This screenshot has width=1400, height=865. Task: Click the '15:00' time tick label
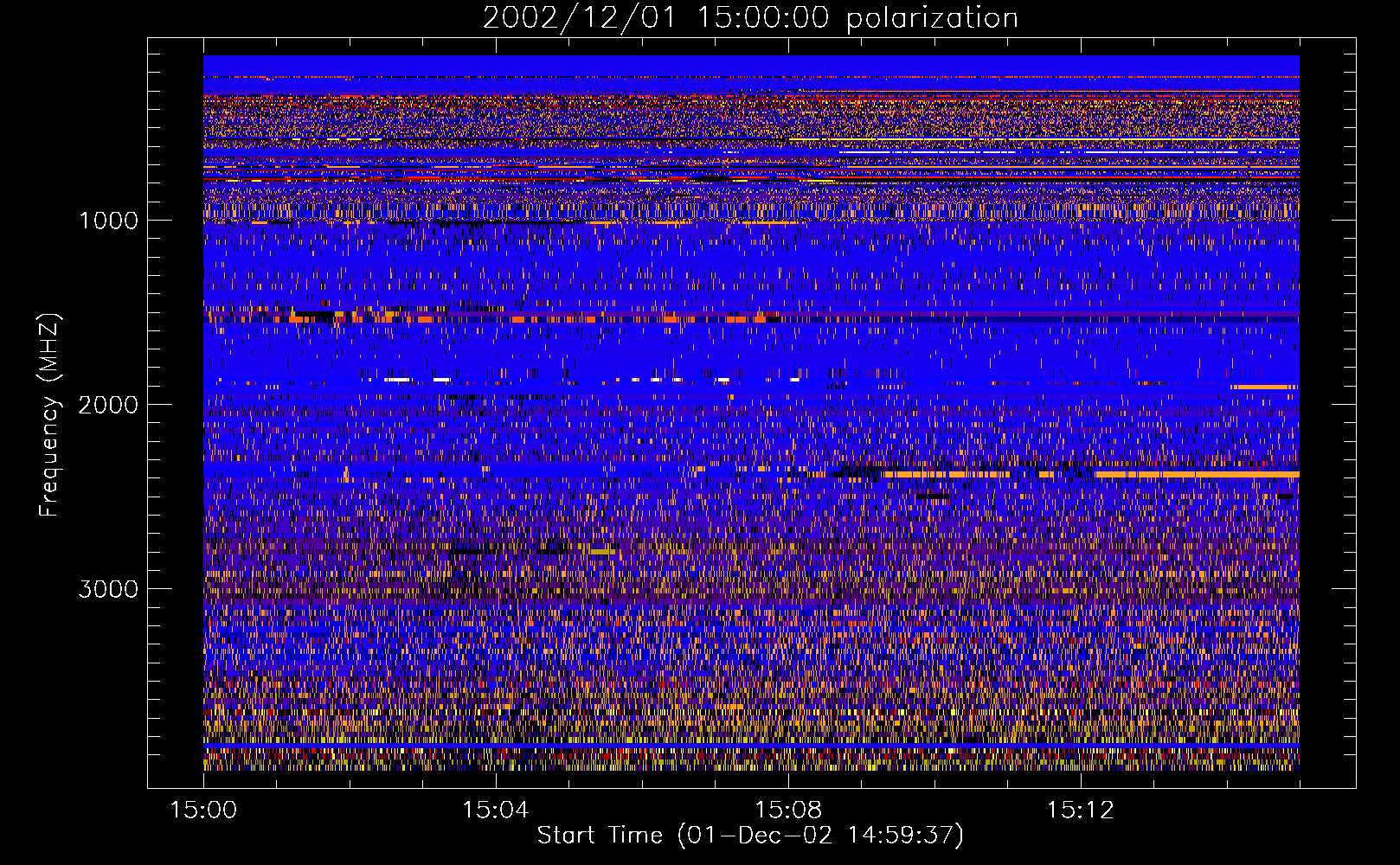(203, 811)
